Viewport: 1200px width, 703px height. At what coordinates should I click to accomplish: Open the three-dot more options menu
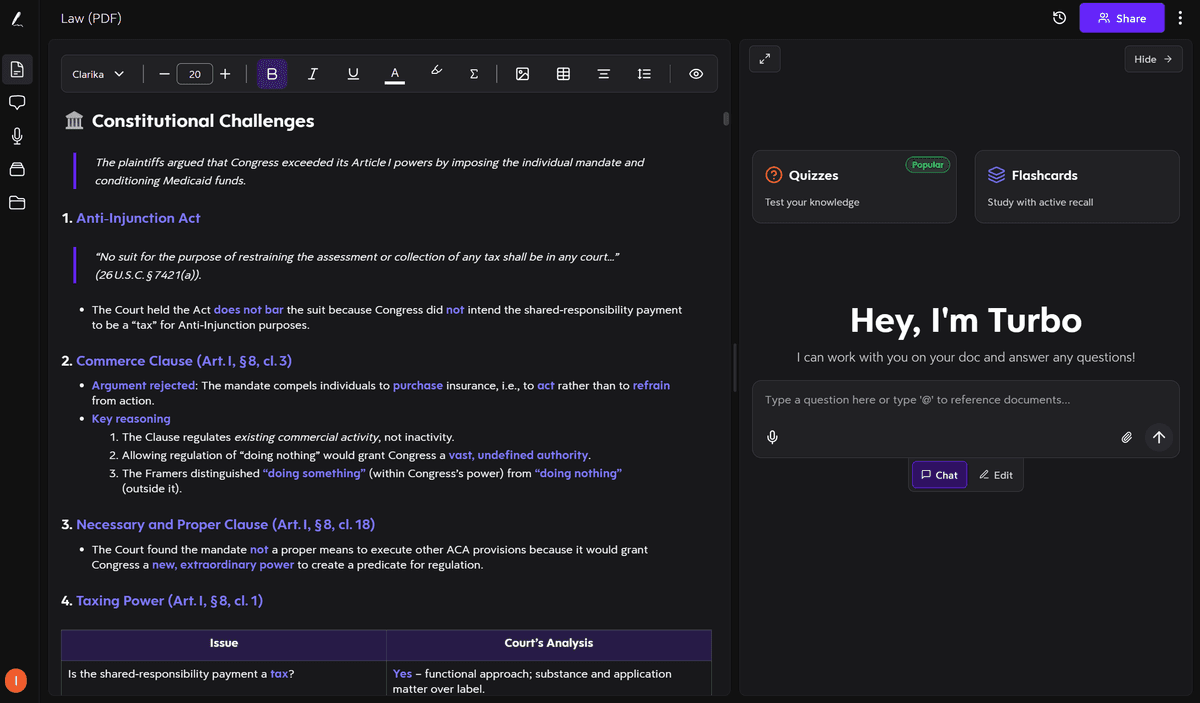(1180, 18)
